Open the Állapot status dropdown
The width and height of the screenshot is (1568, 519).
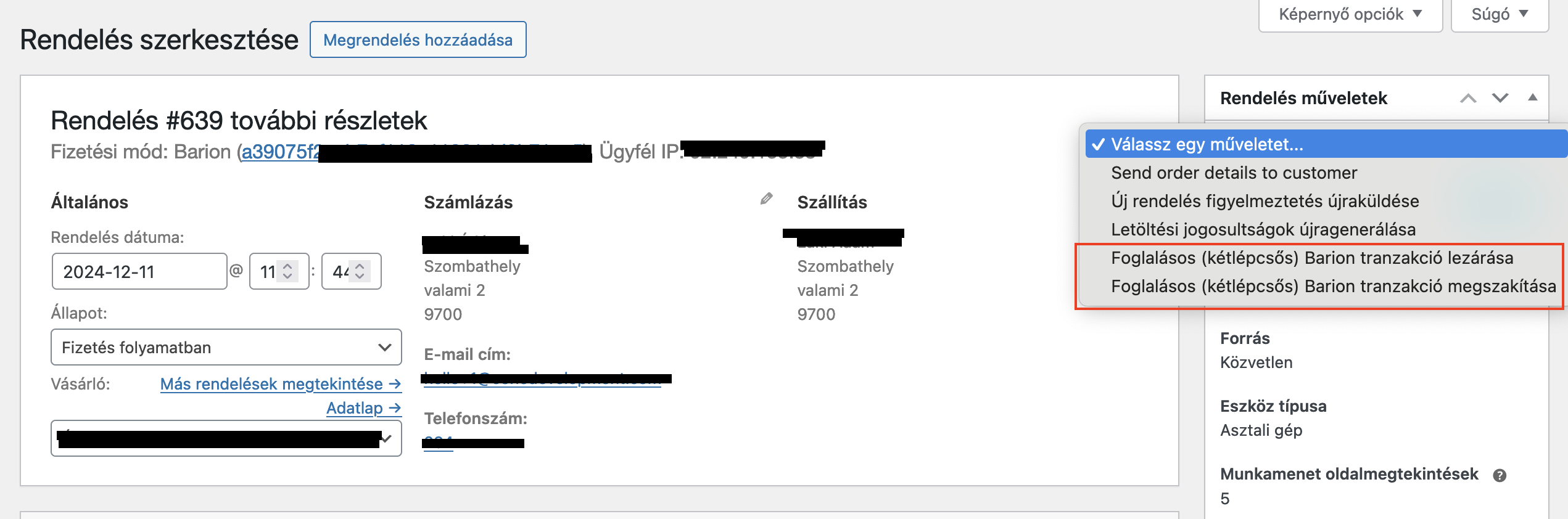pos(226,347)
